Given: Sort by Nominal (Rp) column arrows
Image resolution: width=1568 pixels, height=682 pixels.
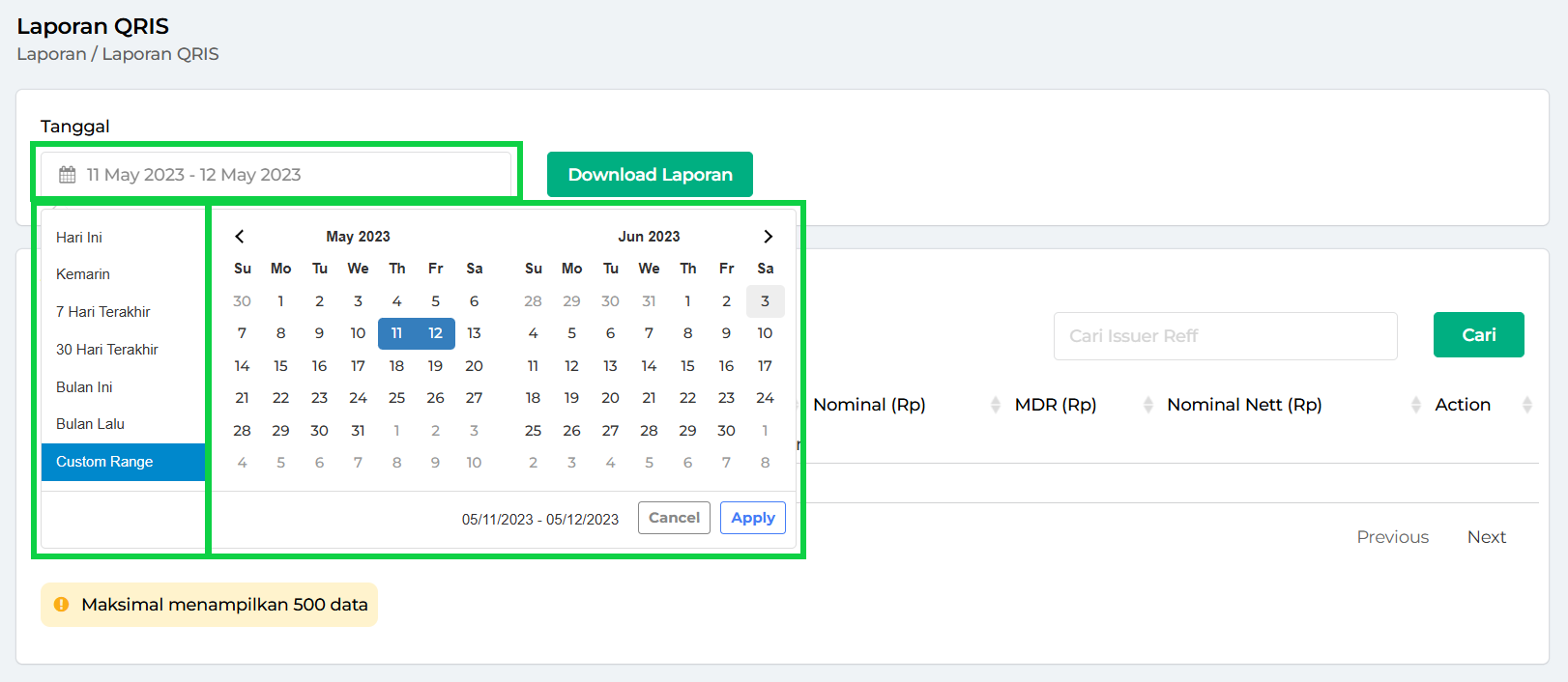Looking at the screenshot, I should [x=996, y=405].
